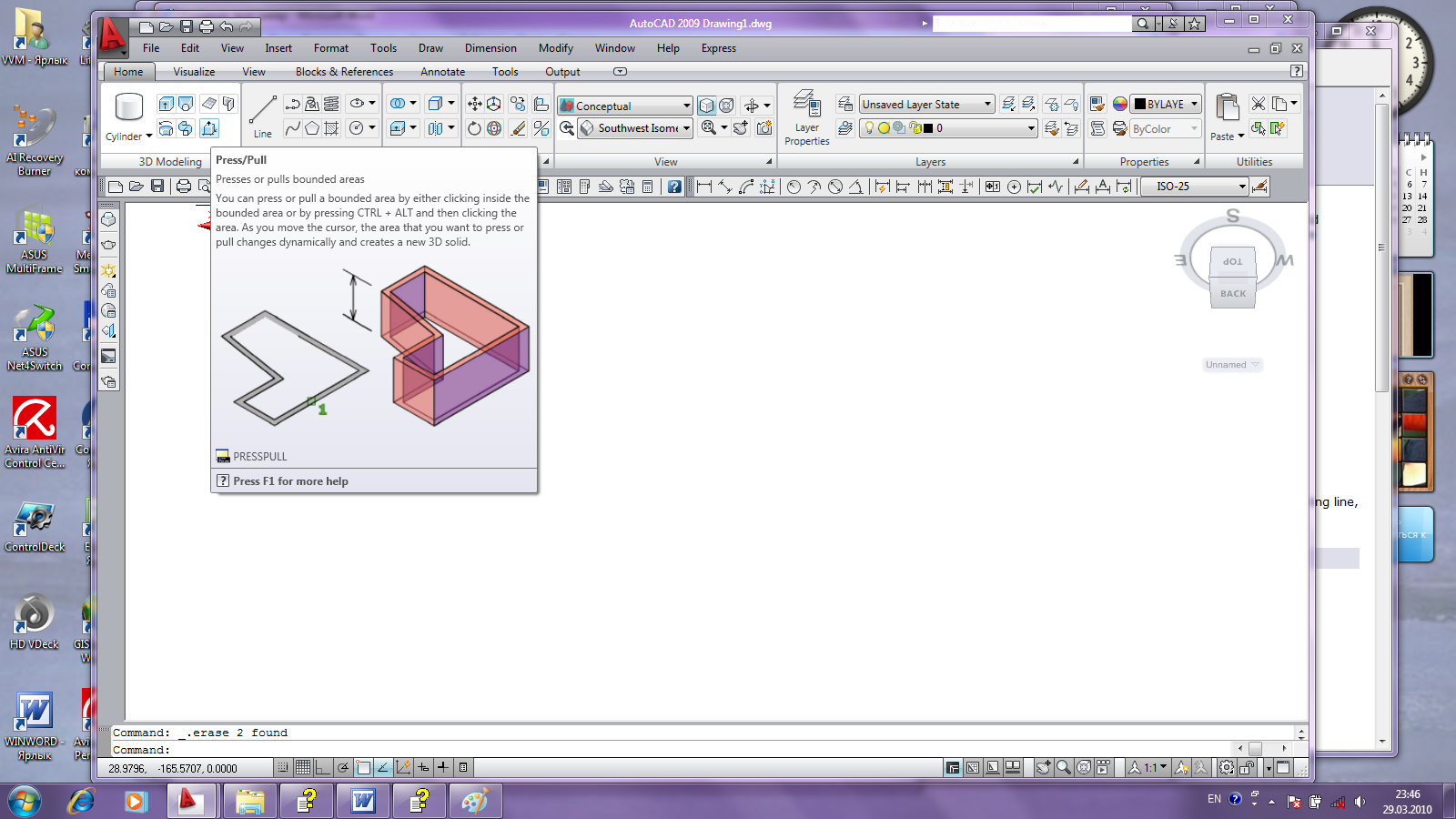Switch to the Blocks & References tab

point(344,72)
